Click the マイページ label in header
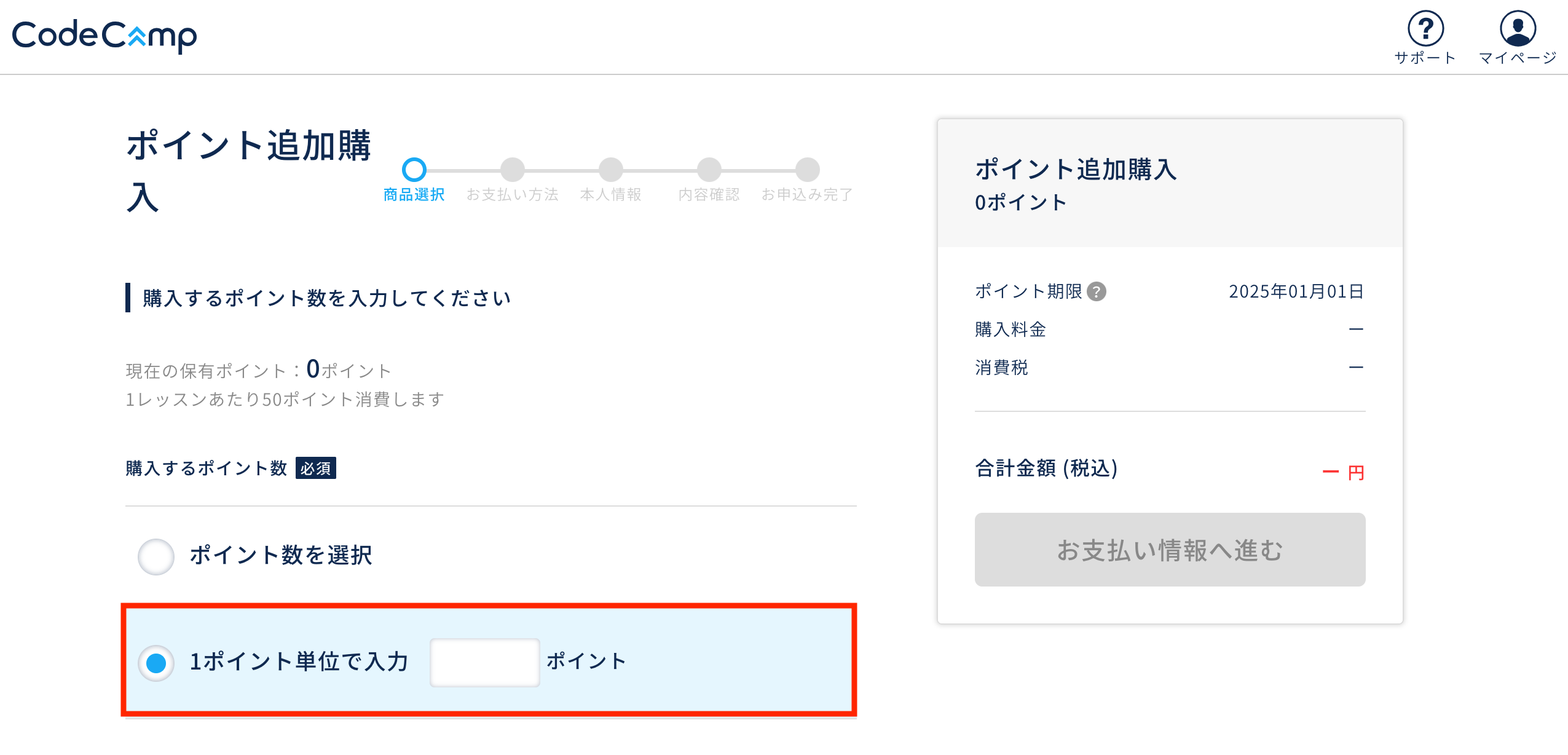 1518,58
